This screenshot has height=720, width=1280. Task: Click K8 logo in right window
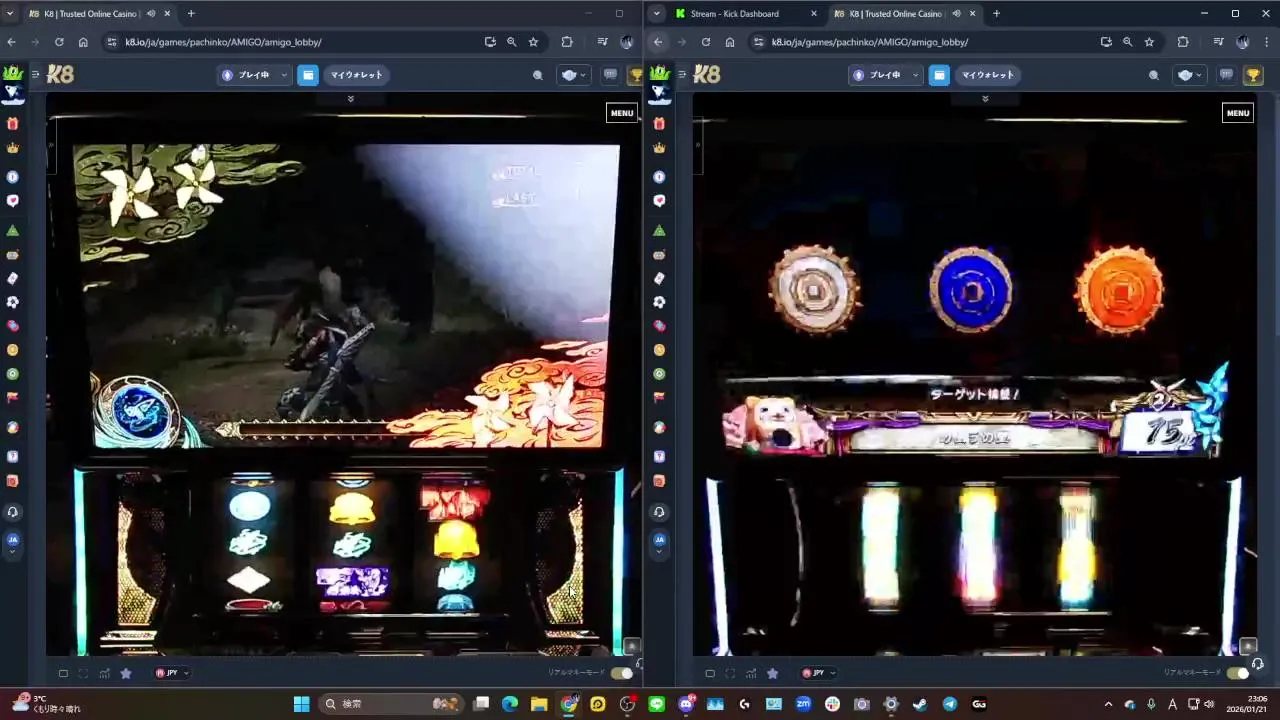pyautogui.click(x=707, y=75)
